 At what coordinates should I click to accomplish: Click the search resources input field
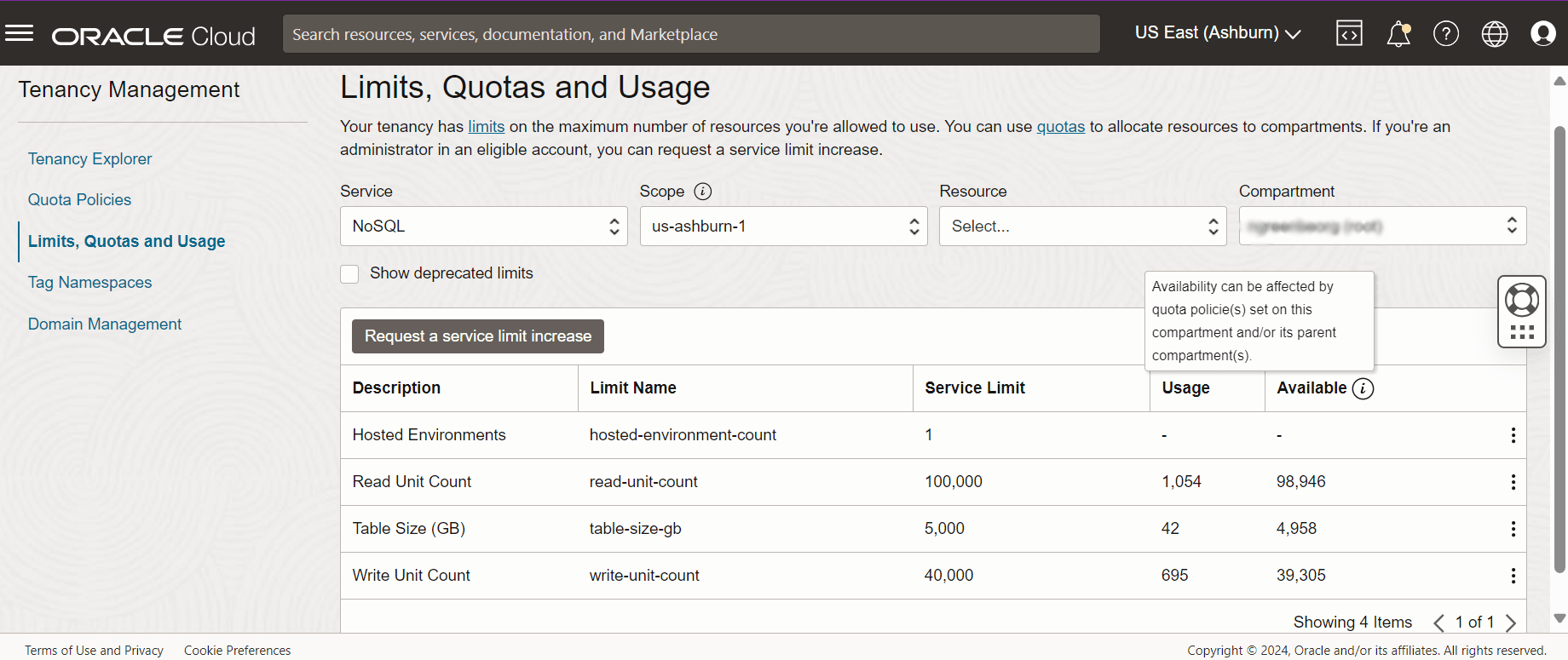(690, 34)
